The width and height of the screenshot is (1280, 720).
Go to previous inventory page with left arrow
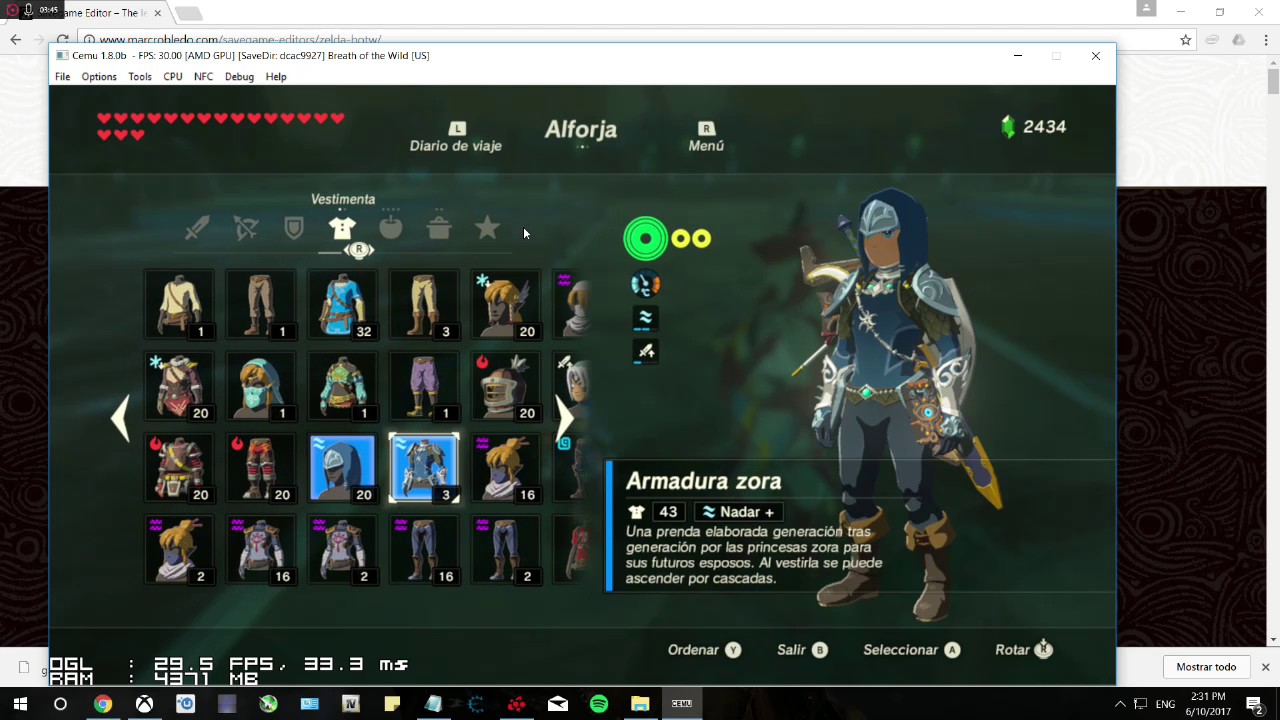tap(121, 418)
